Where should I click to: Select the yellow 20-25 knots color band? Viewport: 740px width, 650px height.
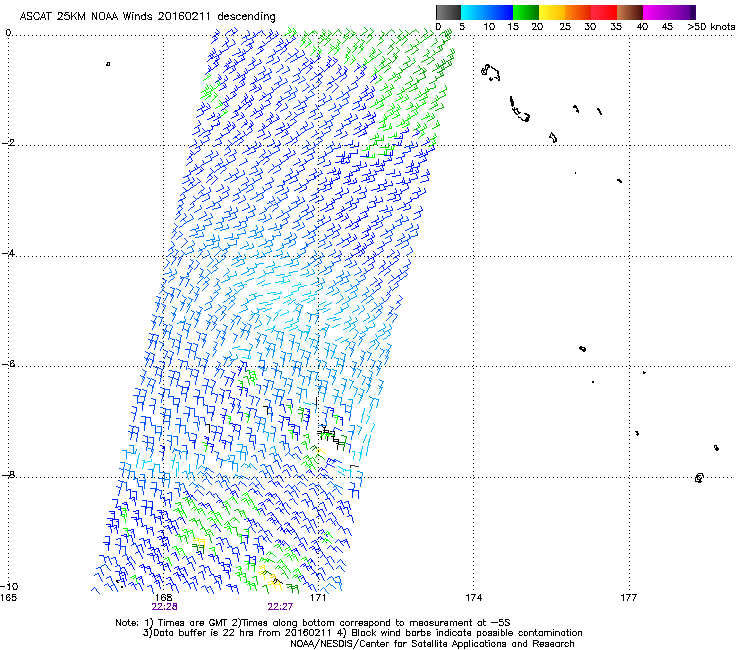pyautogui.click(x=552, y=12)
